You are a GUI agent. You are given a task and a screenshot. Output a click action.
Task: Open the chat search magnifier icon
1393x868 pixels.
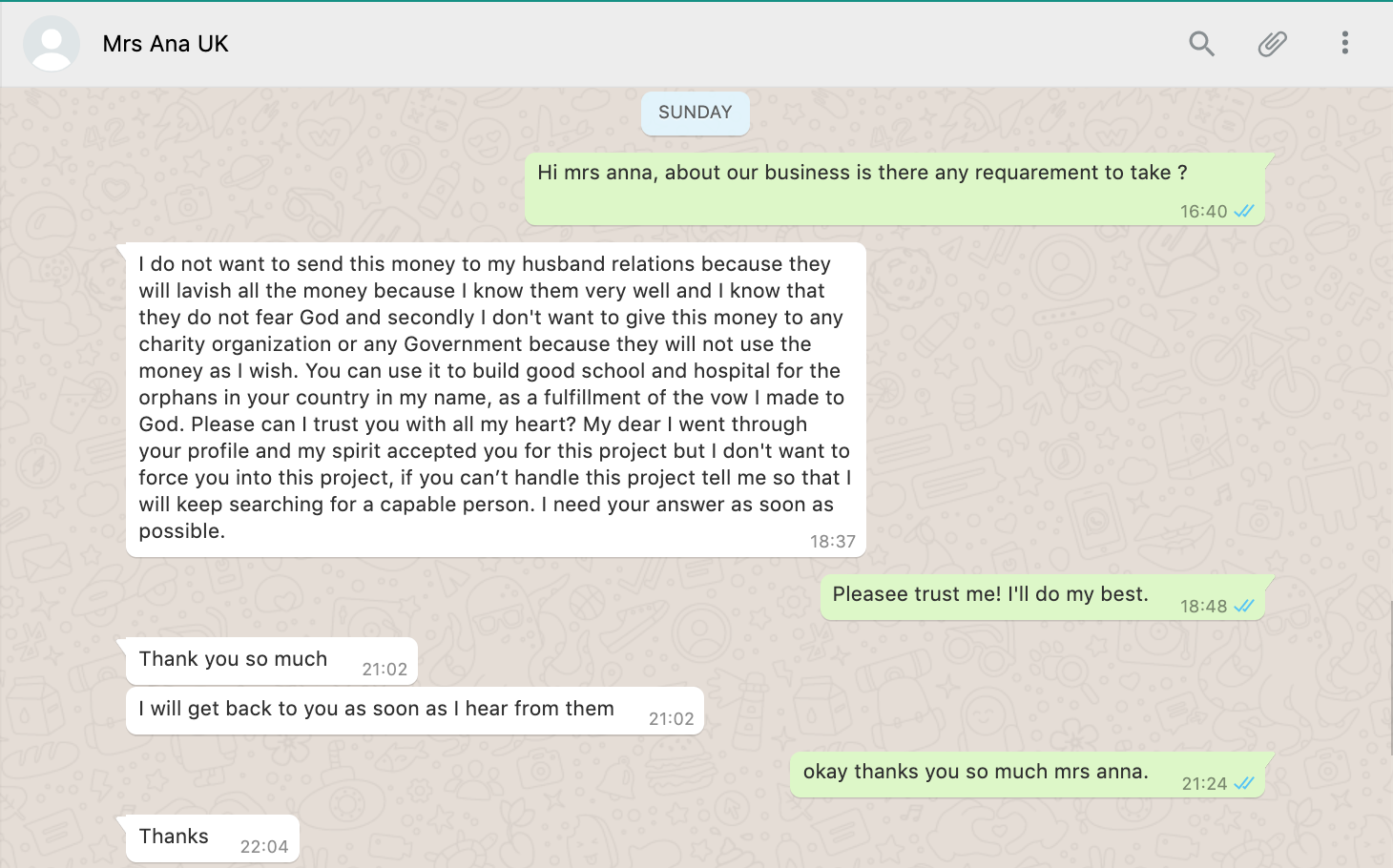click(x=1201, y=44)
